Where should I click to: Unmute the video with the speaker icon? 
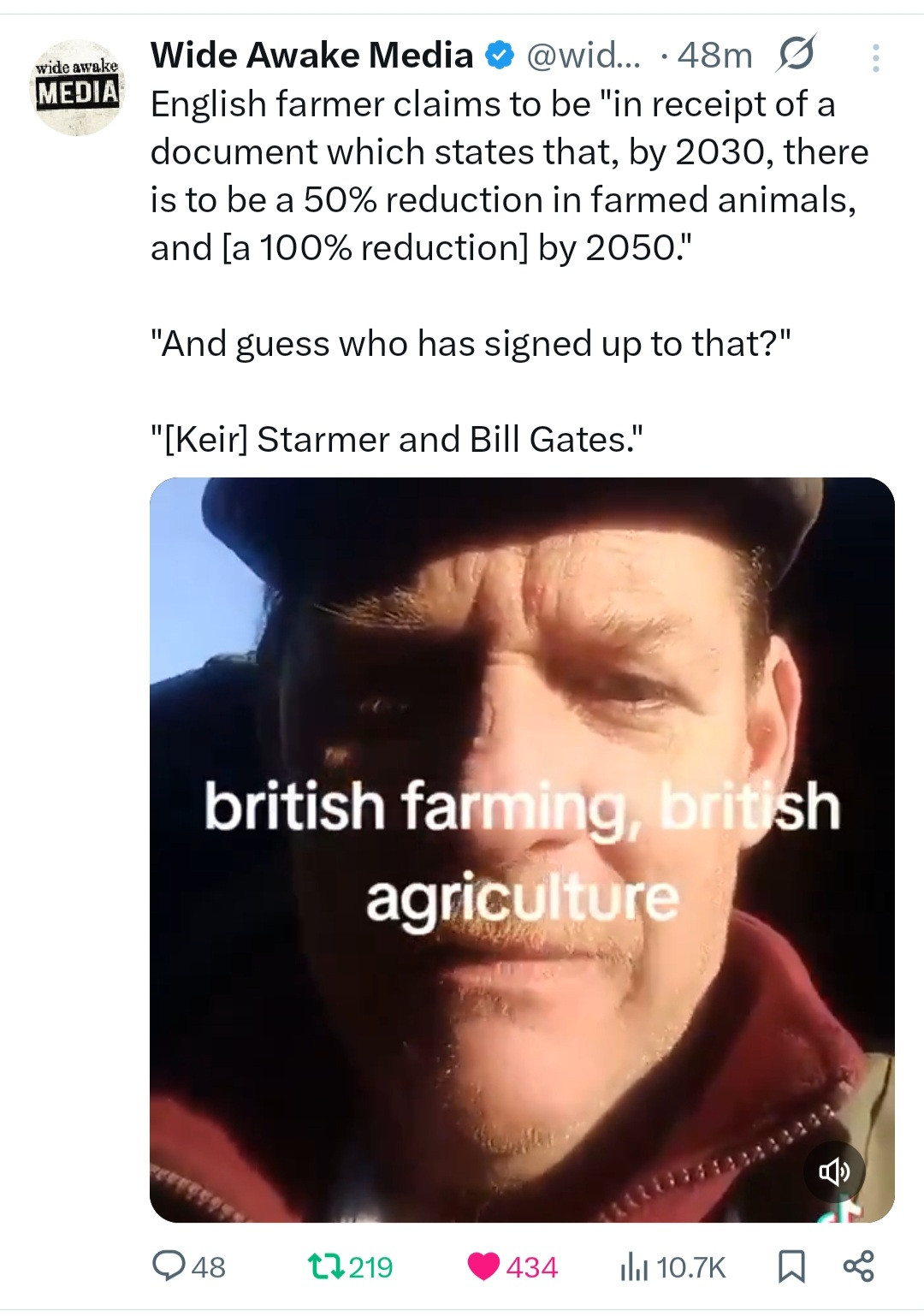click(834, 1171)
